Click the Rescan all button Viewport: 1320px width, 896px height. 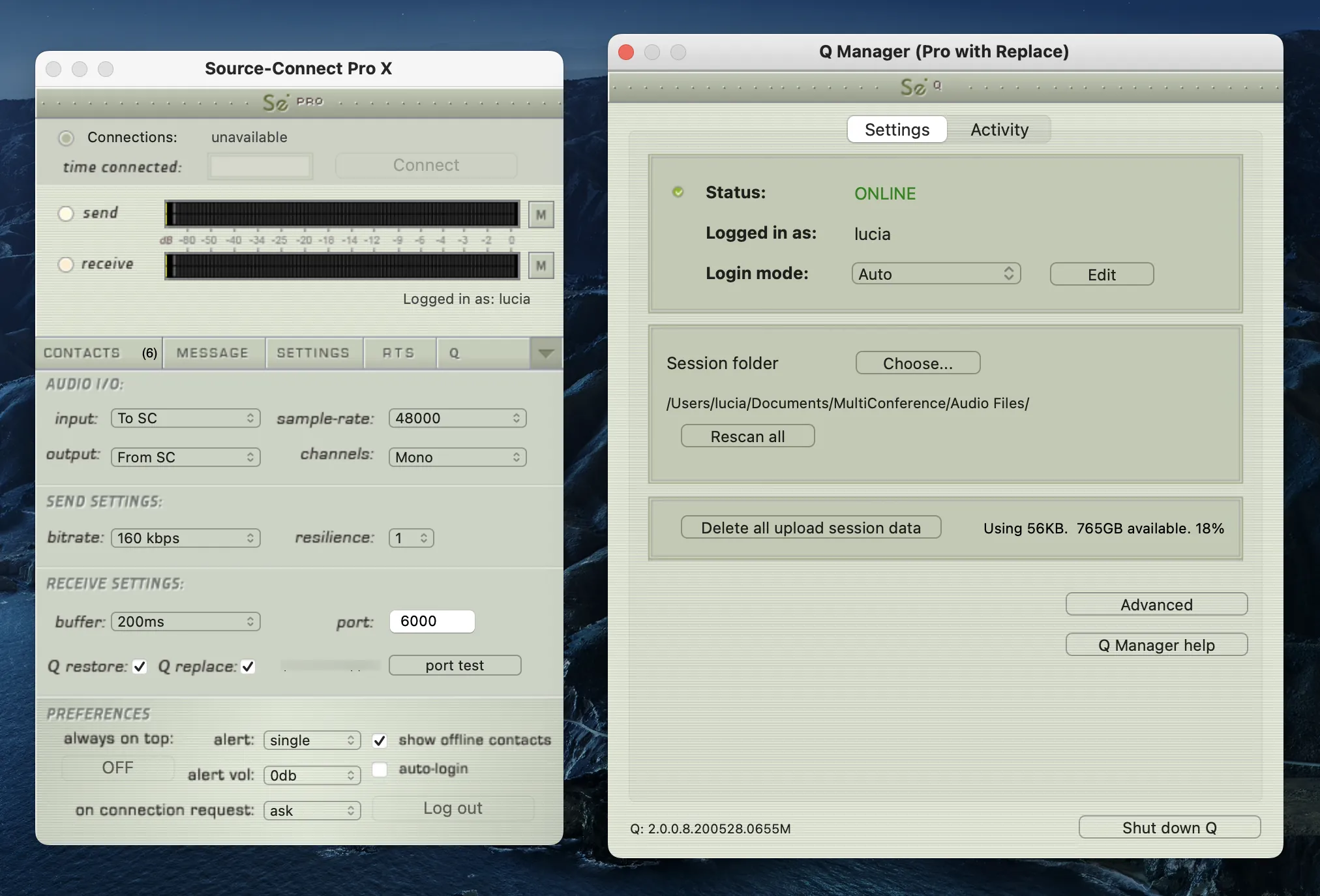pos(747,436)
